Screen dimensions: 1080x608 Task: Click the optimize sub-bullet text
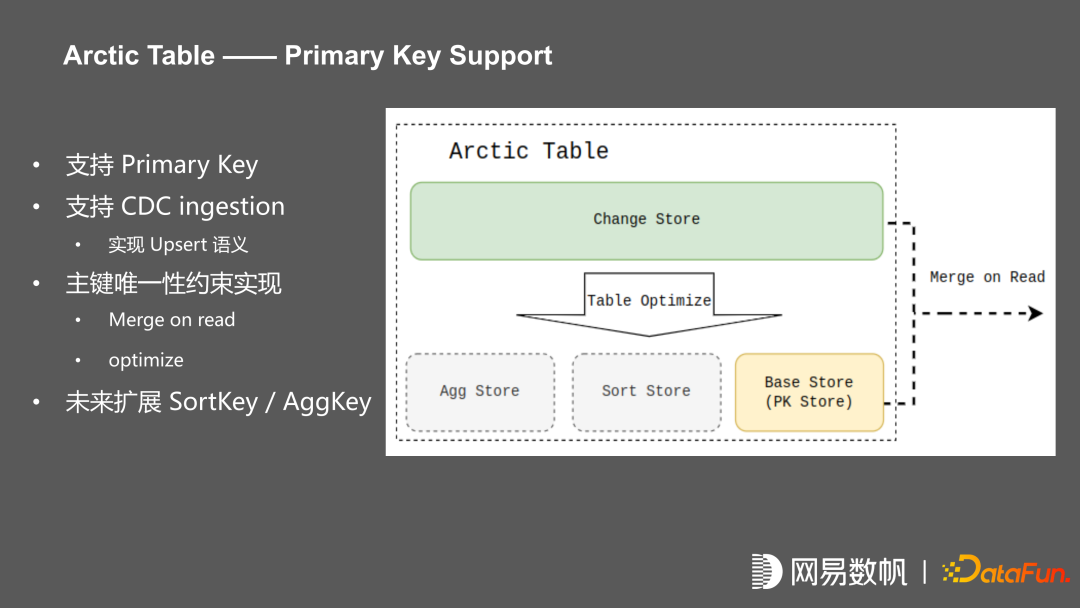[146, 360]
